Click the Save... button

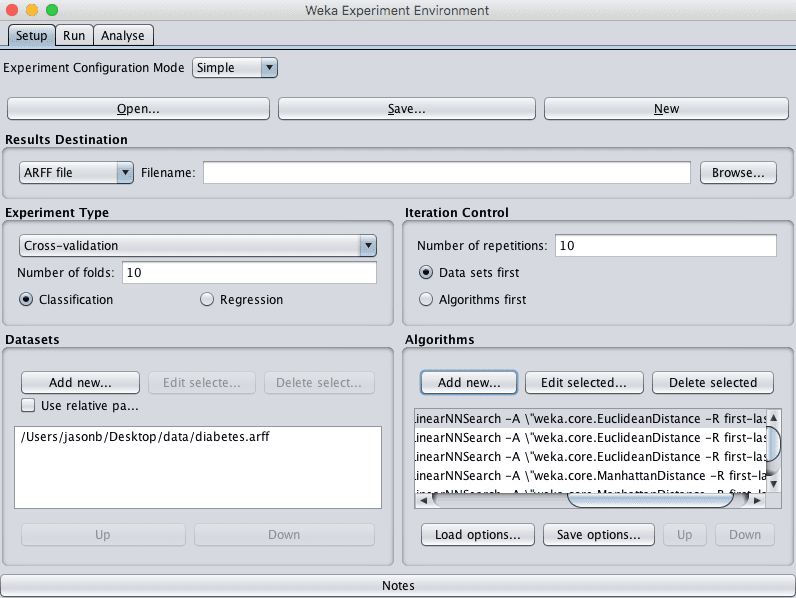tap(407, 109)
